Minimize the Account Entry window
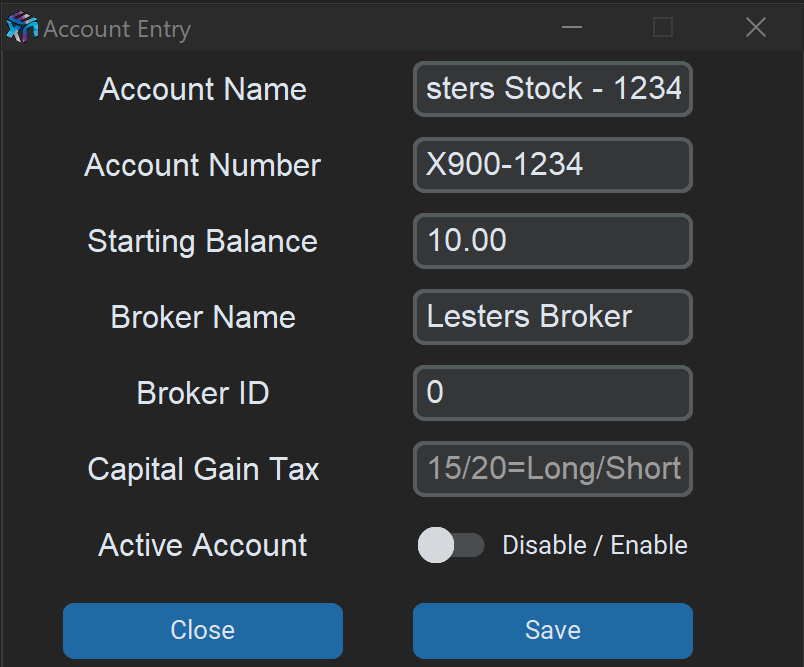 (572, 28)
